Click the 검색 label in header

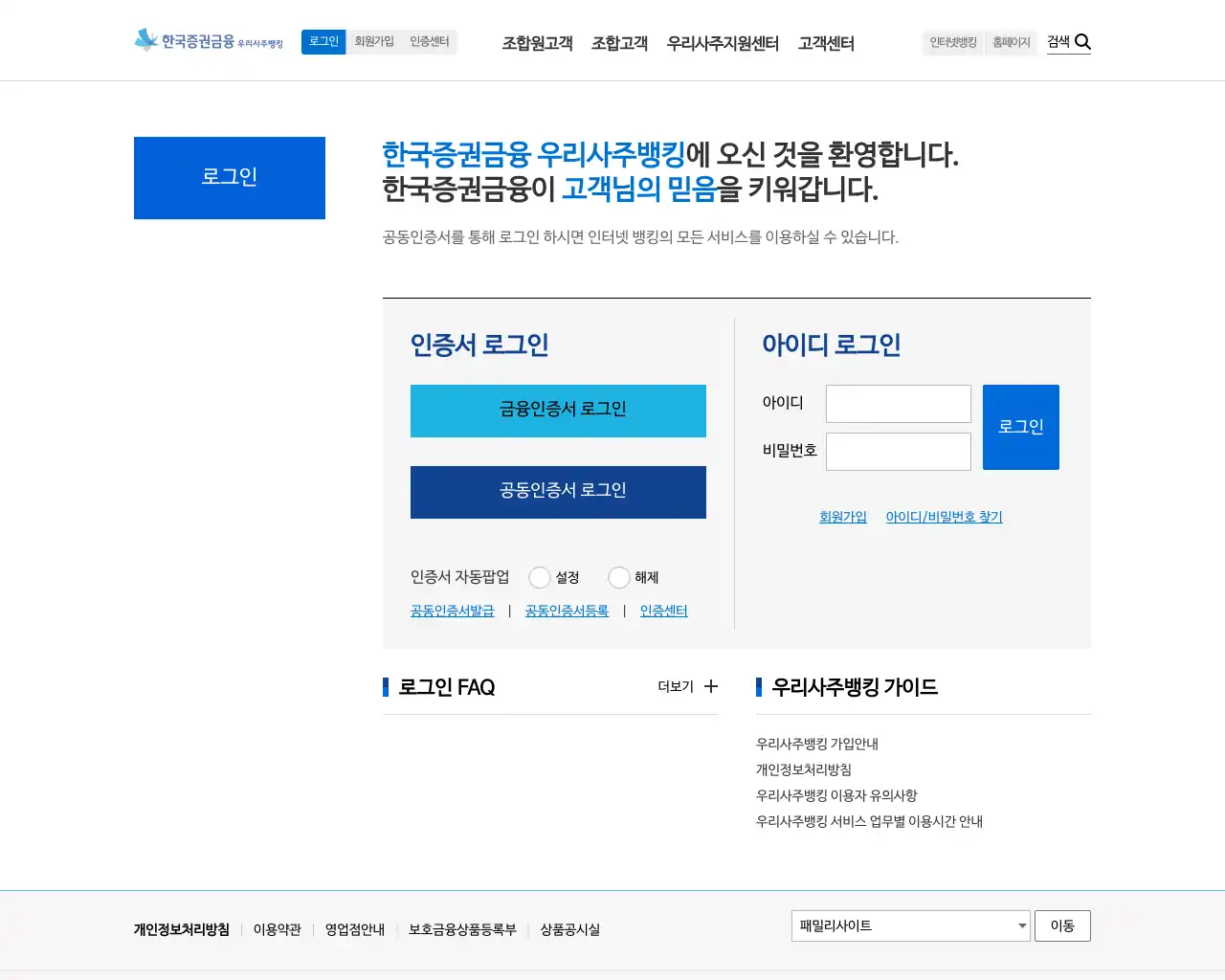coord(1058,41)
